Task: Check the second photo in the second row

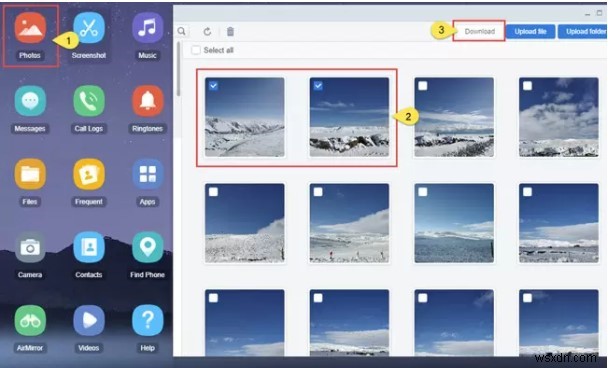Action: tap(318, 192)
